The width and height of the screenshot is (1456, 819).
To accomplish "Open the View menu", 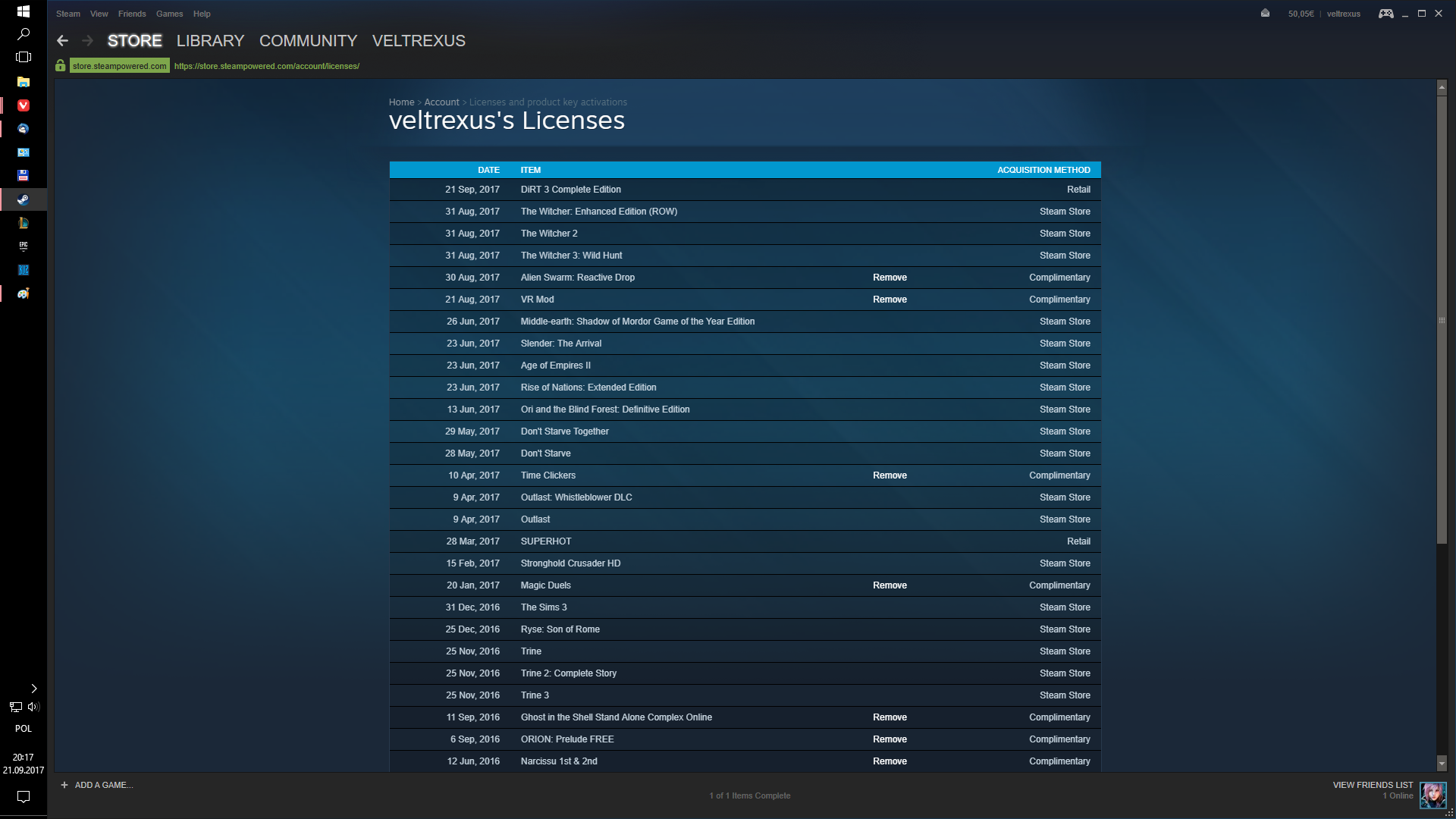I will [99, 14].
